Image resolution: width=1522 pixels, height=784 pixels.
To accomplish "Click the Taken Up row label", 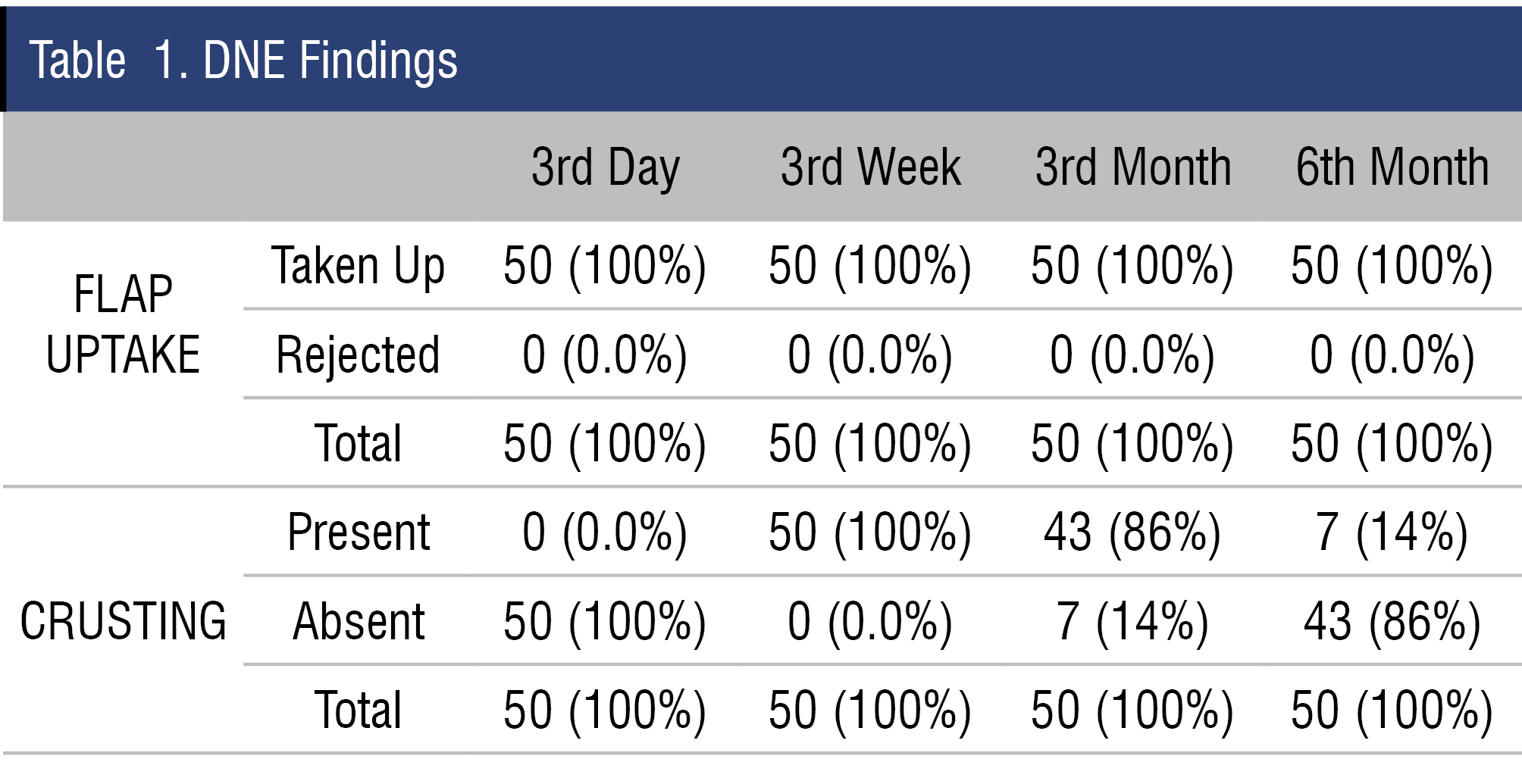I will point(358,266).
